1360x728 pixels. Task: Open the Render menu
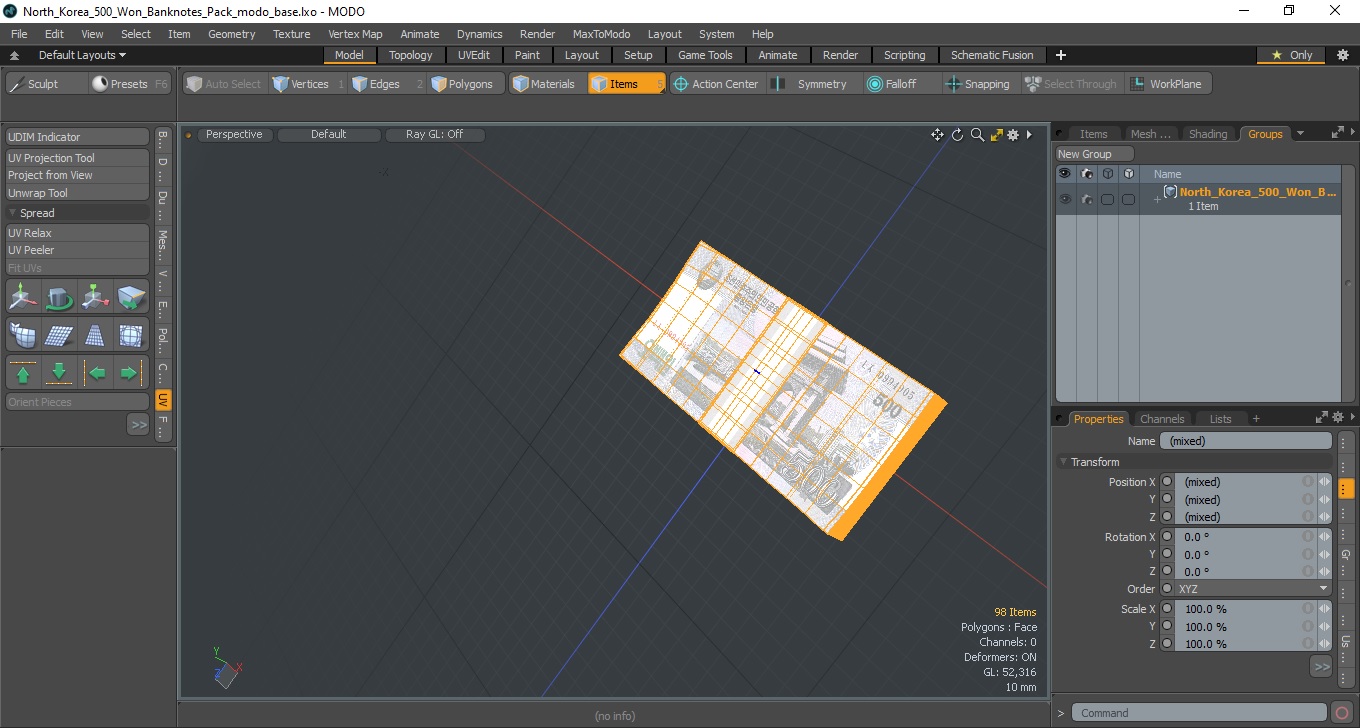click(x=537, y=34)
